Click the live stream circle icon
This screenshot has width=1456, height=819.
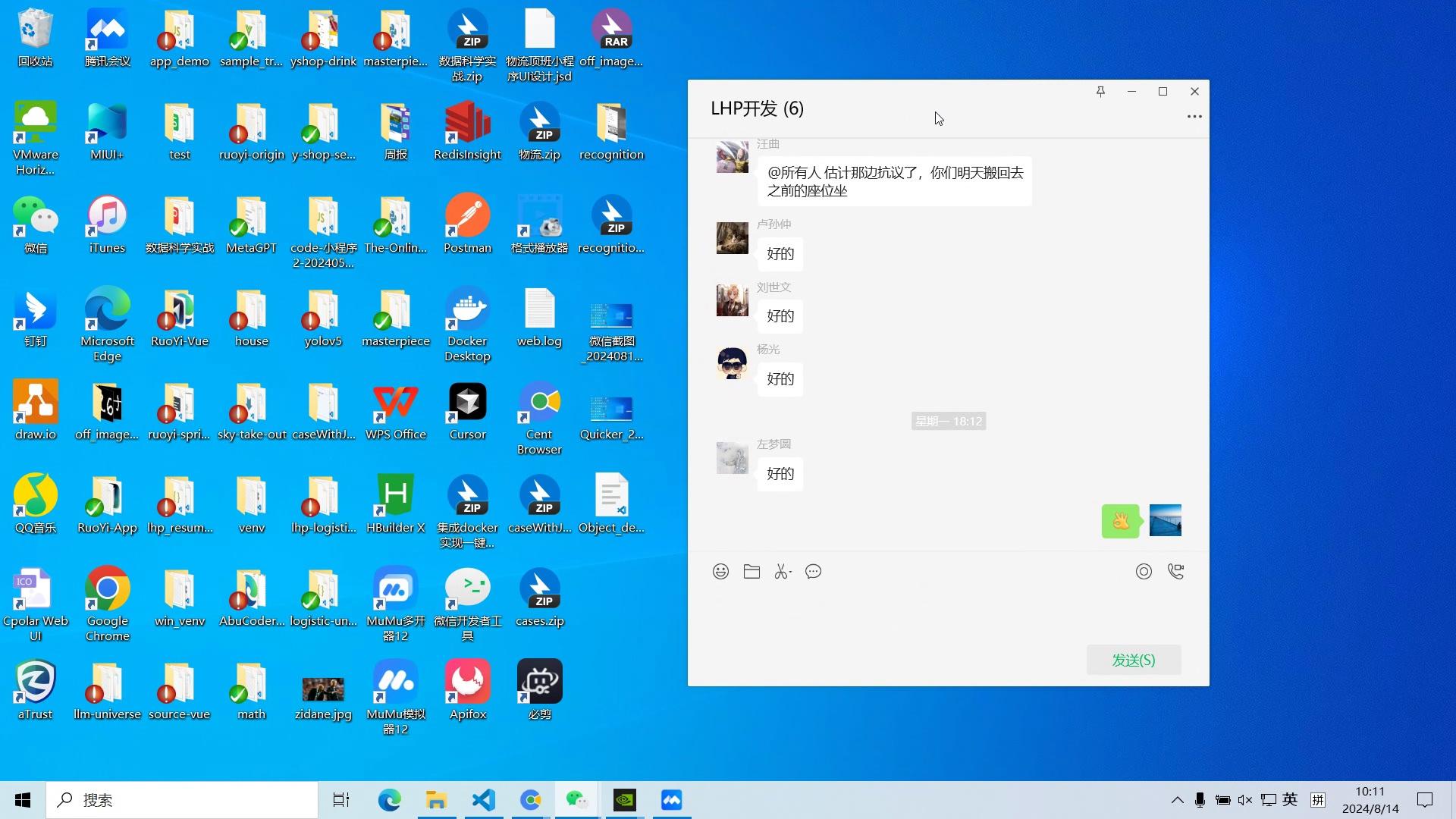pos(1144,572)
